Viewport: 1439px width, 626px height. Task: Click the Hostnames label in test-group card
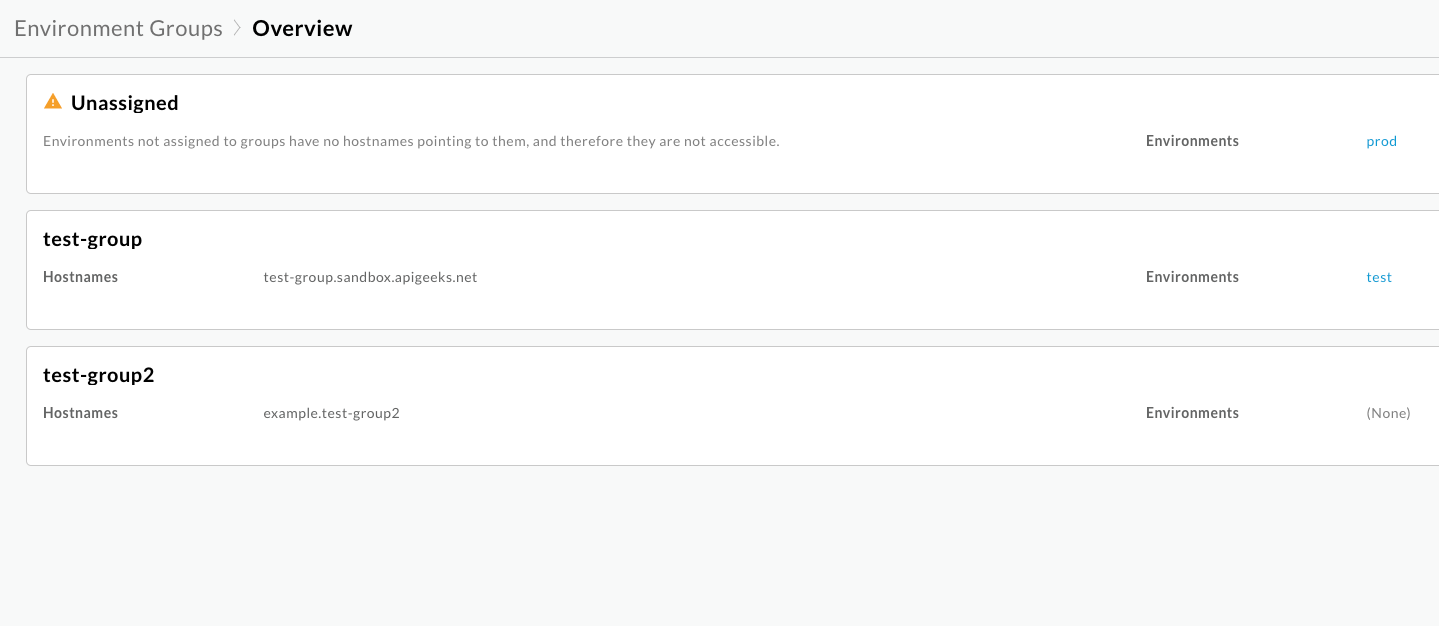pyautogui.click(x=80, y=277)
